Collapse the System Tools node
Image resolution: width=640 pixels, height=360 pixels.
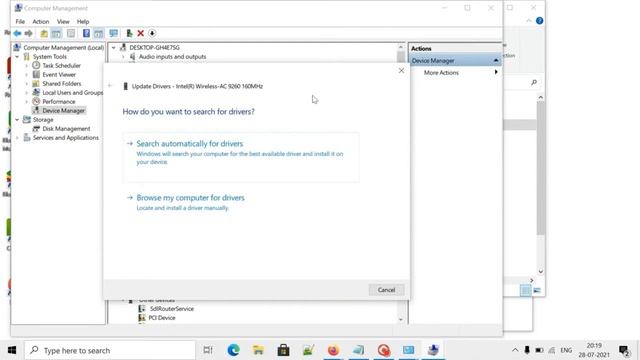click(17, 57)
